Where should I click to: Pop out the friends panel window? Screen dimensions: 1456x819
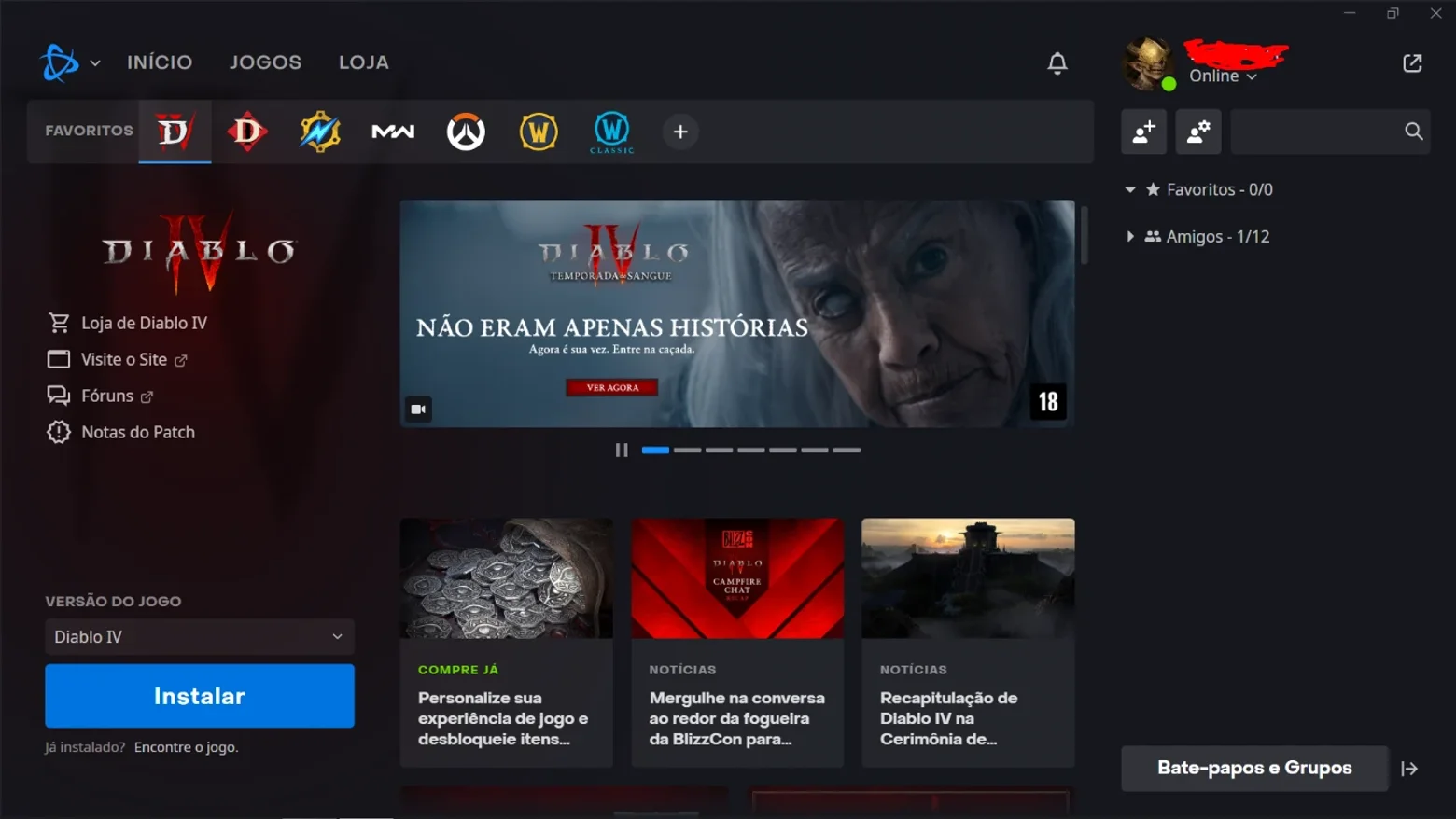tap(1412, 62)
